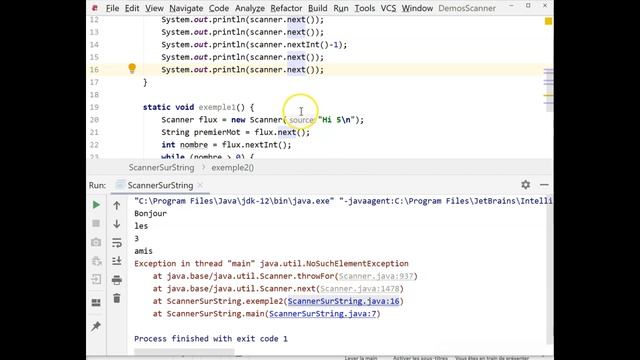Click the Dump Threads camera icon
This screenshot has height=360, width=640.
(x=96, y=242)
